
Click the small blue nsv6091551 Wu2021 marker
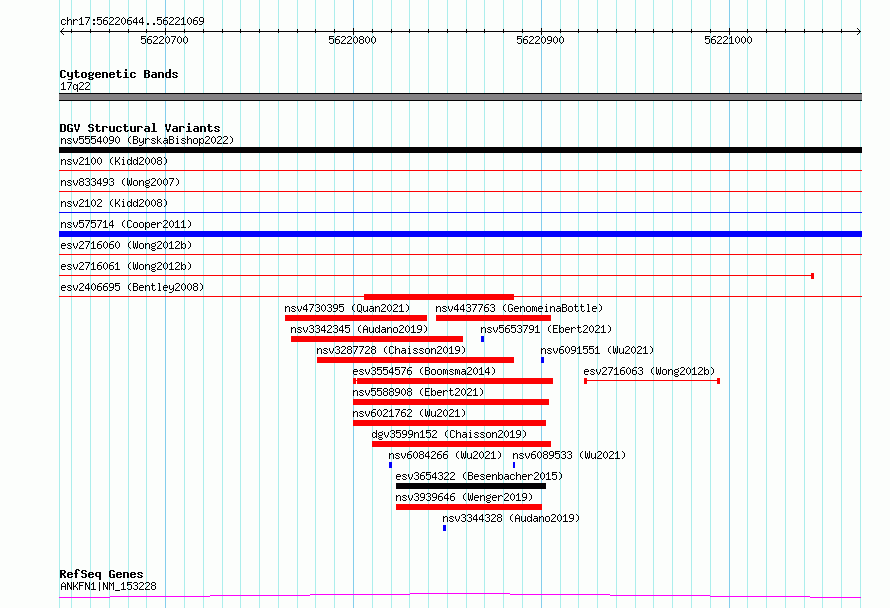pyautogui.click(x=543, y=360)
